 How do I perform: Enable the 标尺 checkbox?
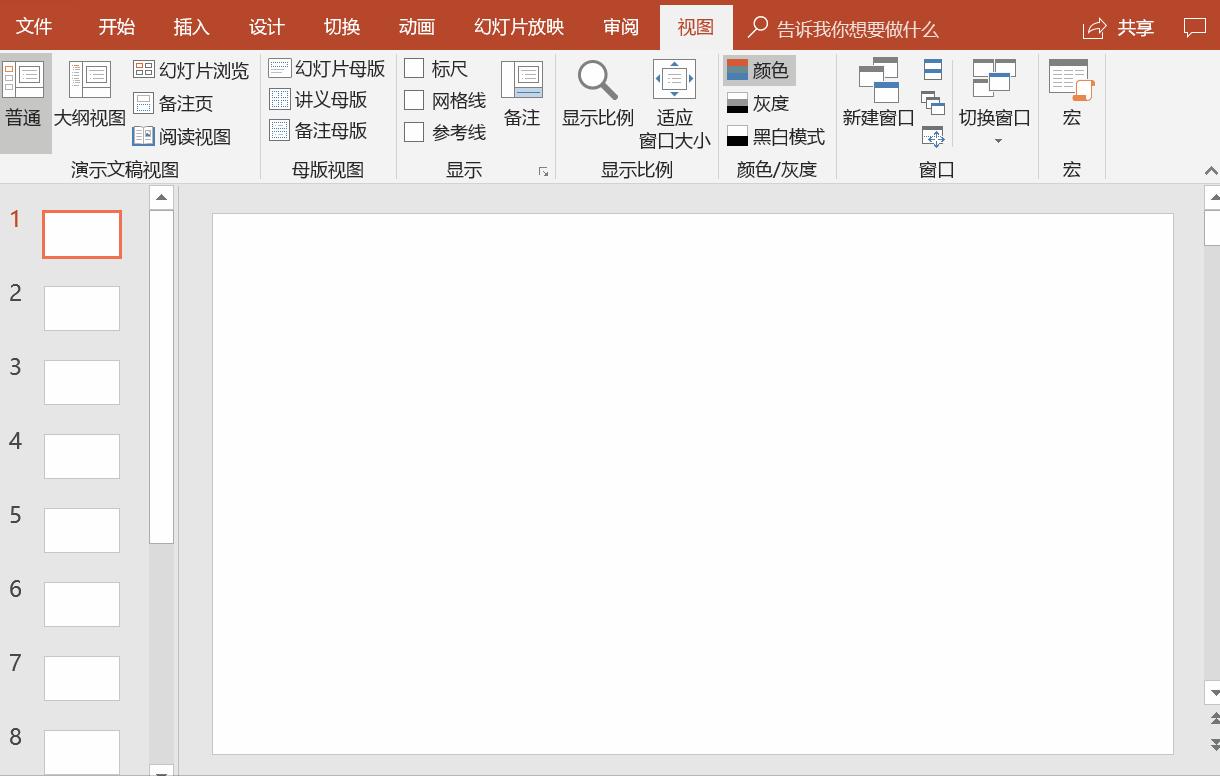point(414,68)
